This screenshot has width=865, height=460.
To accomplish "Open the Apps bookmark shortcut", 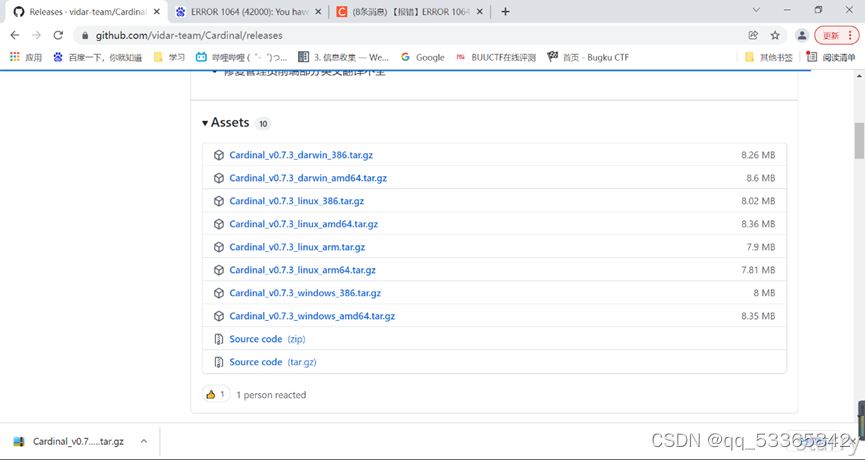I will tap(26, 57).
